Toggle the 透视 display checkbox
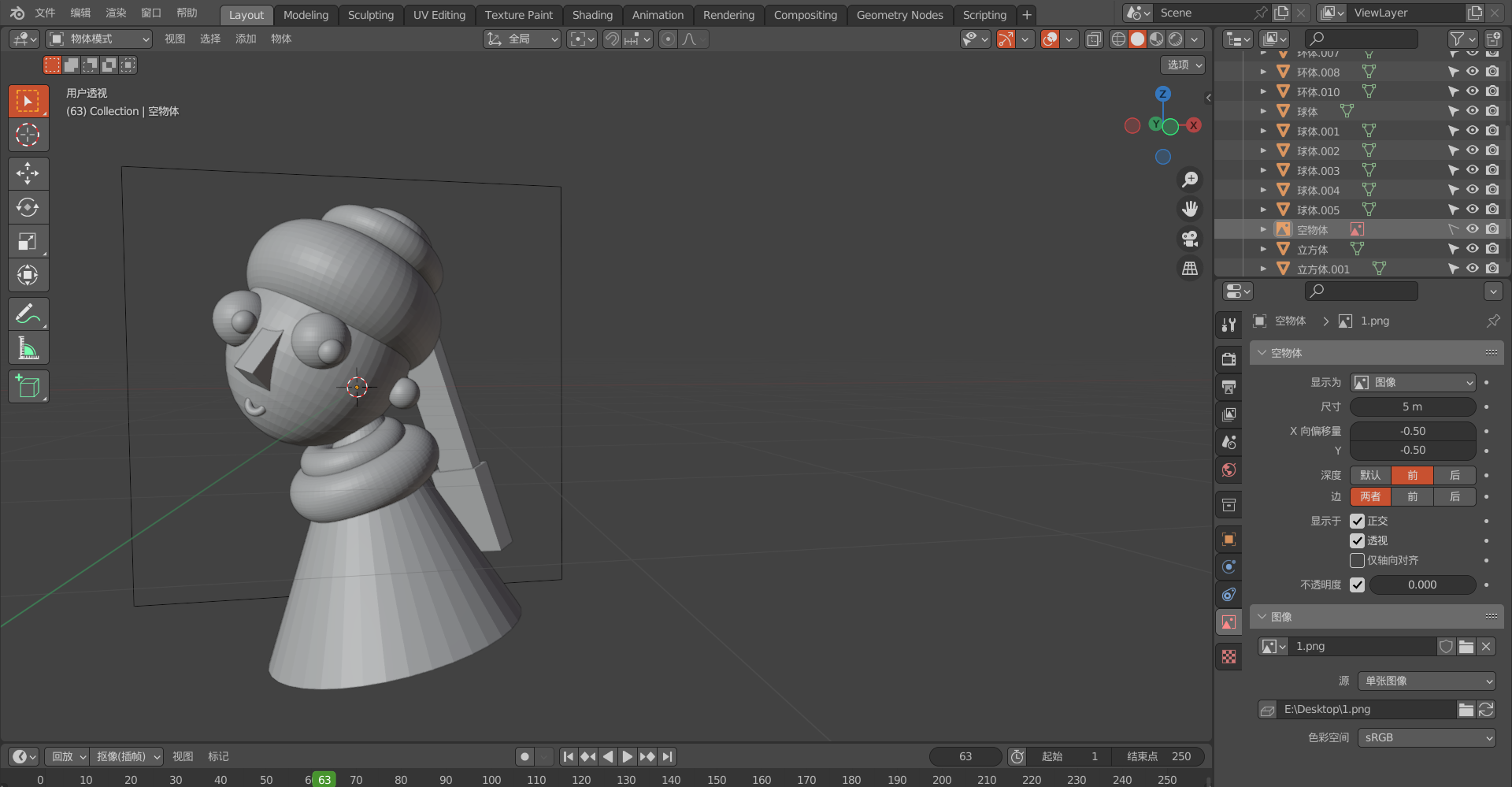Image resolution: width=1512 pixels, height=787 pixels. [1357, 540]
